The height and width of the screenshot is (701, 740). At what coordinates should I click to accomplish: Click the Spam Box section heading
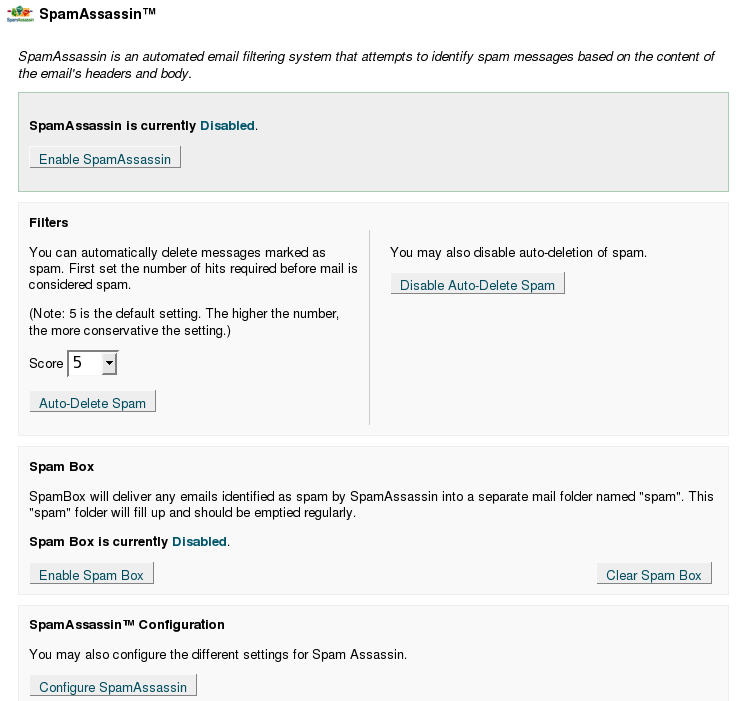click(x=62, y=467)
